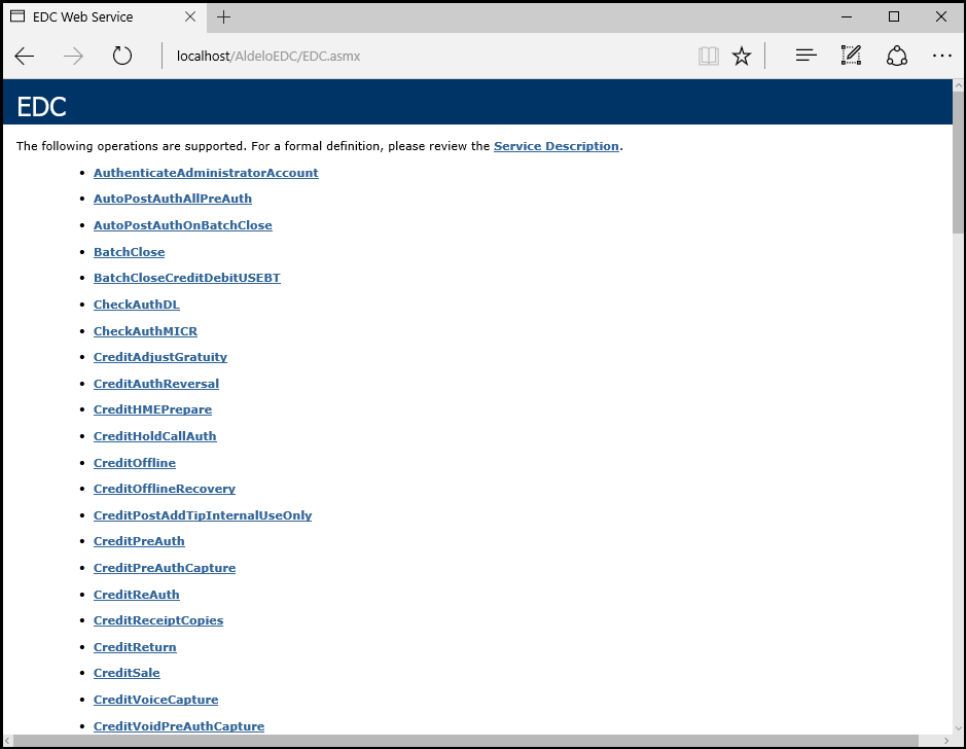
Task: Click the scroll right arrow on horizontal scrollbar
Action: click(x=946, y=740)
